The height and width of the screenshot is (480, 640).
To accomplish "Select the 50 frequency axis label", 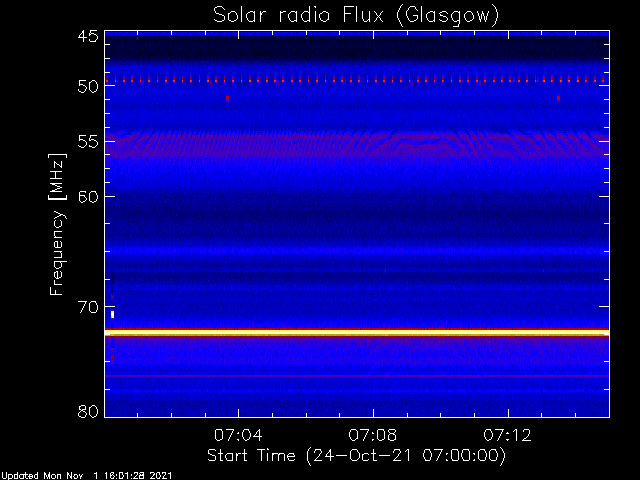I will [x=88, y=87].
